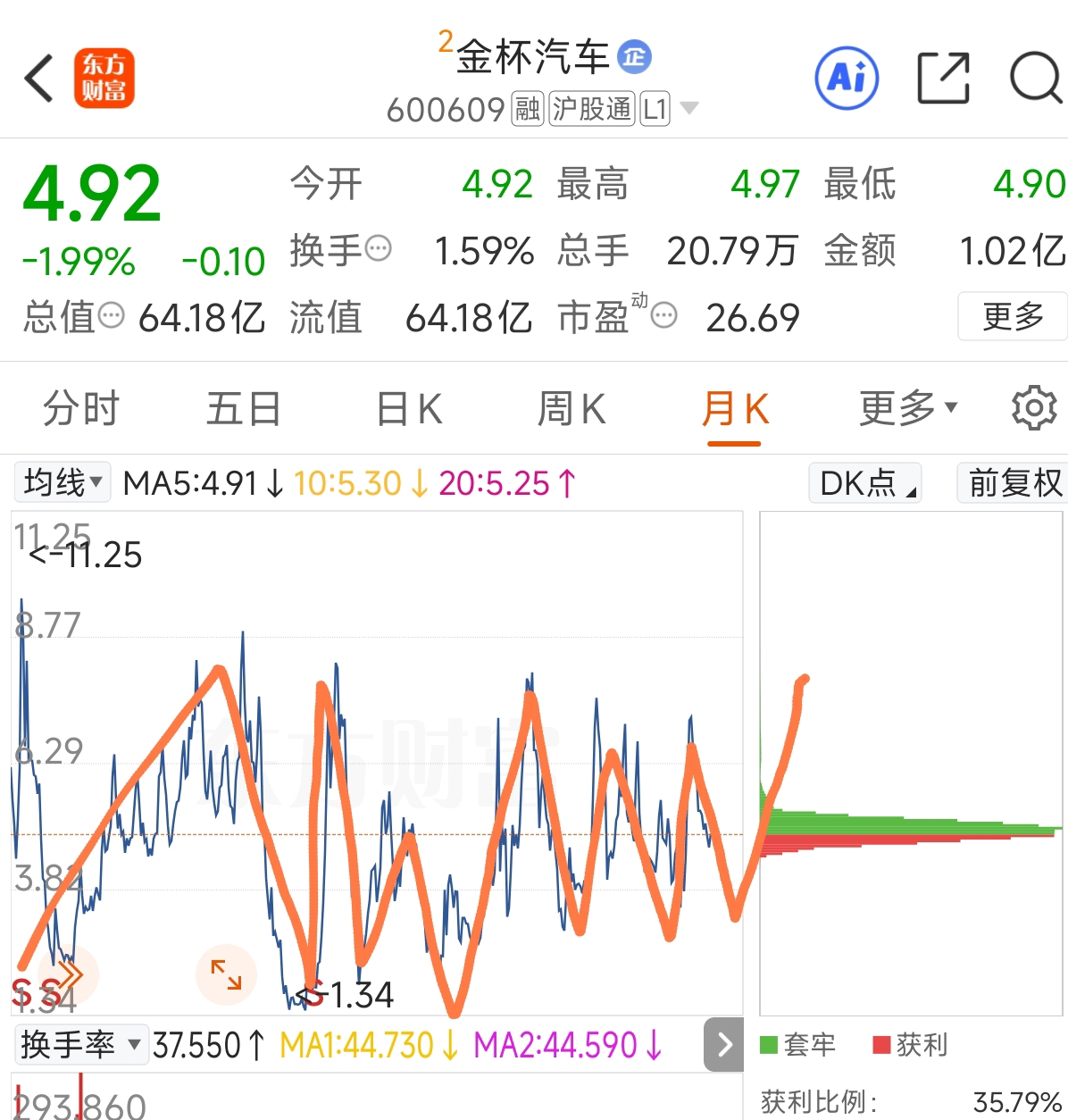Screen dimensions: 1068x1120
Task: Tap the L1 level badge
Action: tap(655, 109)
